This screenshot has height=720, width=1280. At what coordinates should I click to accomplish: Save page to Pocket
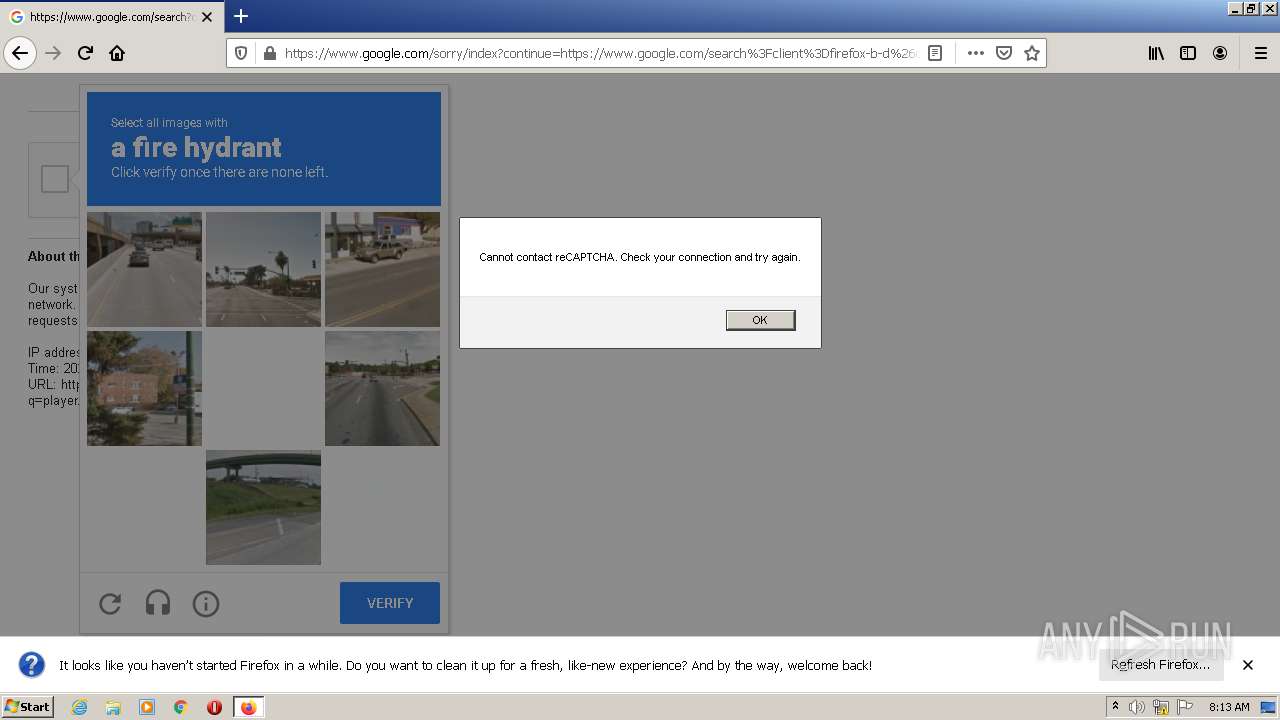(x=1004, y=53)
